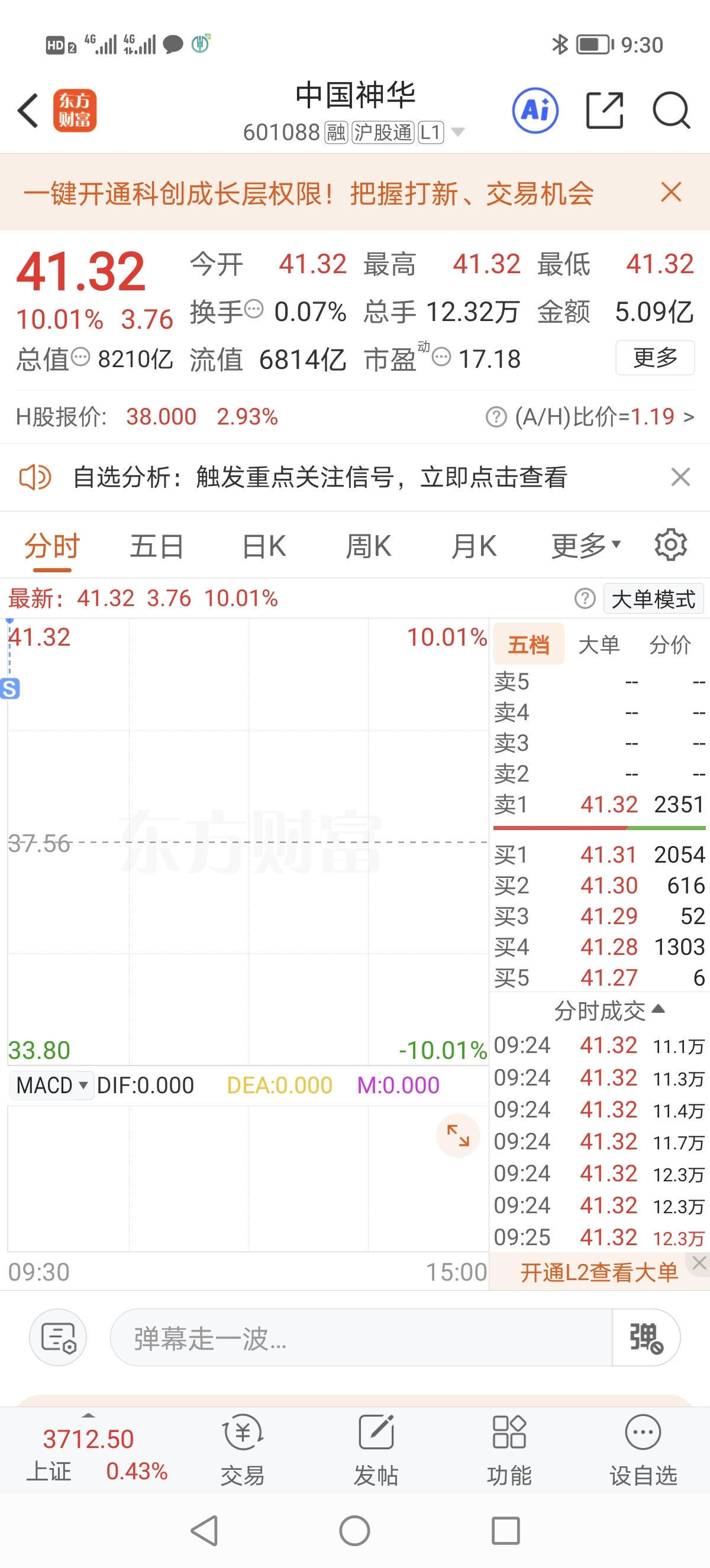Image resolution: width=710 pixels, height=1568 pixels.
Task: Select the 分时 chart tab
Action: 53,546
